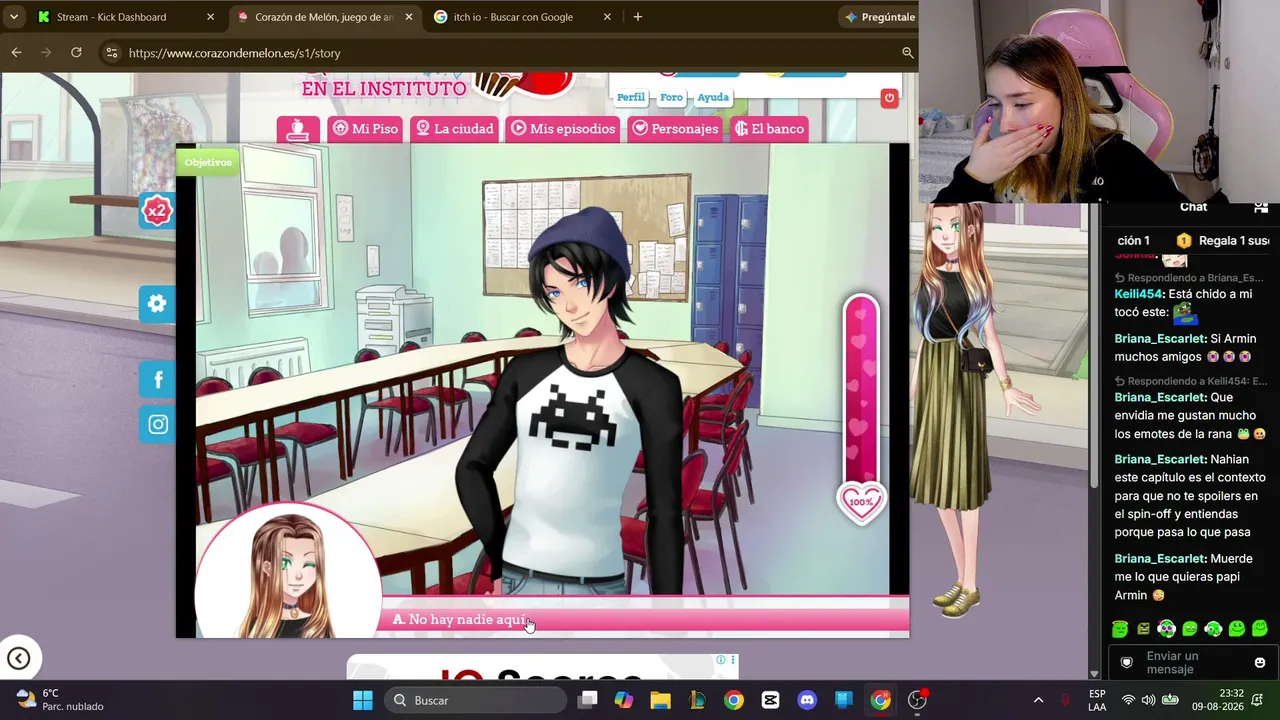This screenshot has height=720, width=1280.
Task: Open Mis episodios menu
Action: click(563, 129)
